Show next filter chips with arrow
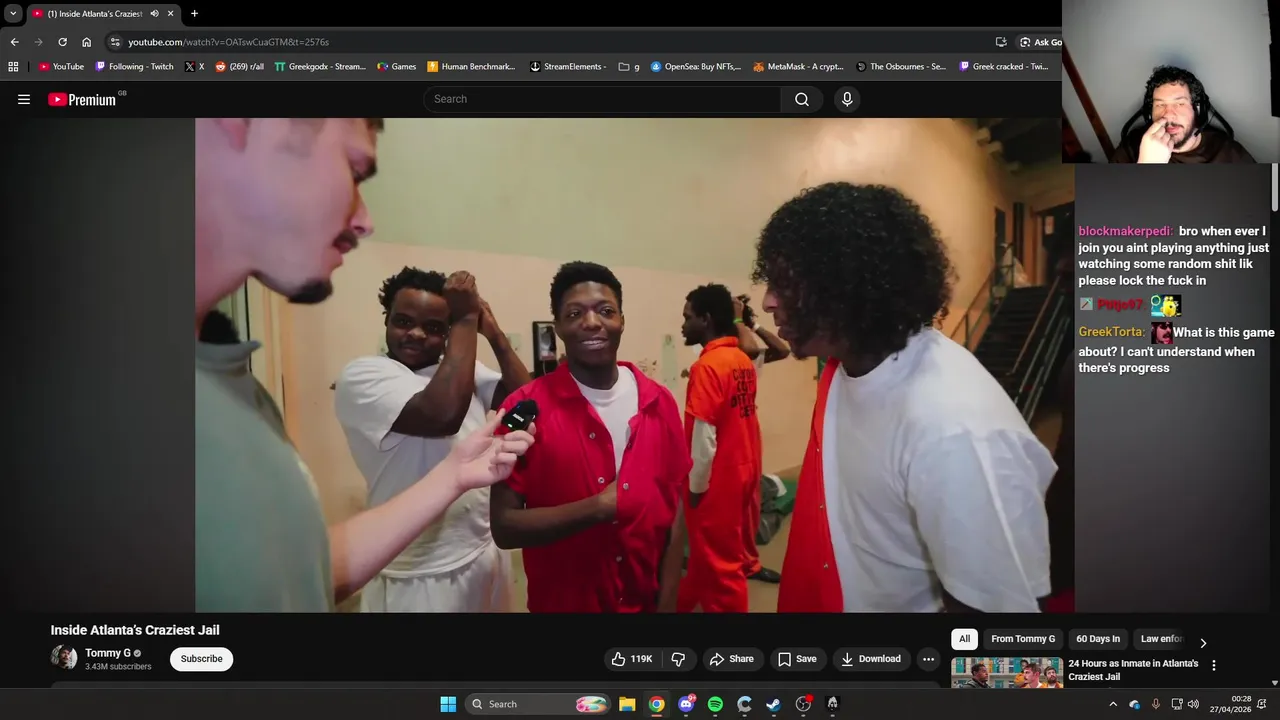Viewport: 1280px width, 720px height. pos(1203,643)
